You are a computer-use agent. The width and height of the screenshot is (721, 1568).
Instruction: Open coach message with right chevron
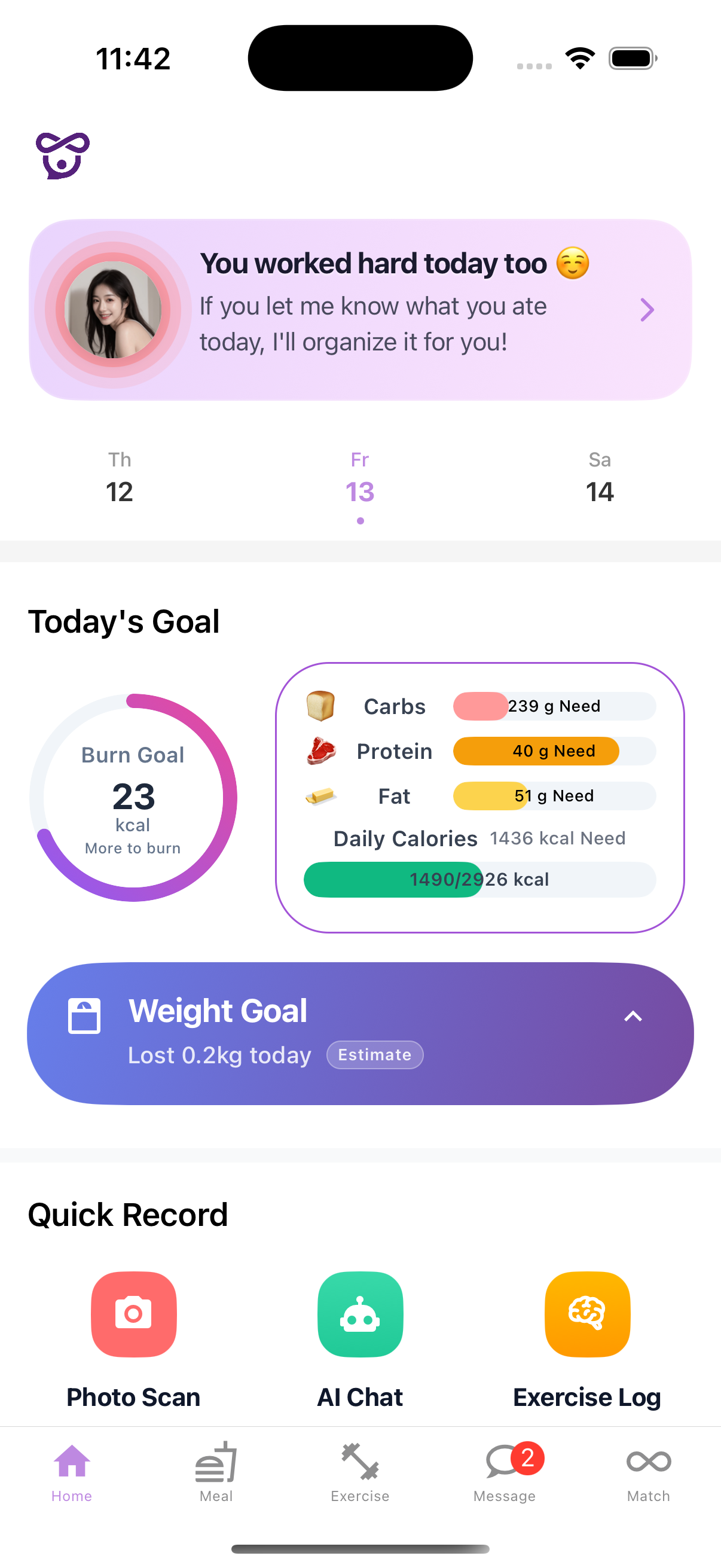point(647,309)
